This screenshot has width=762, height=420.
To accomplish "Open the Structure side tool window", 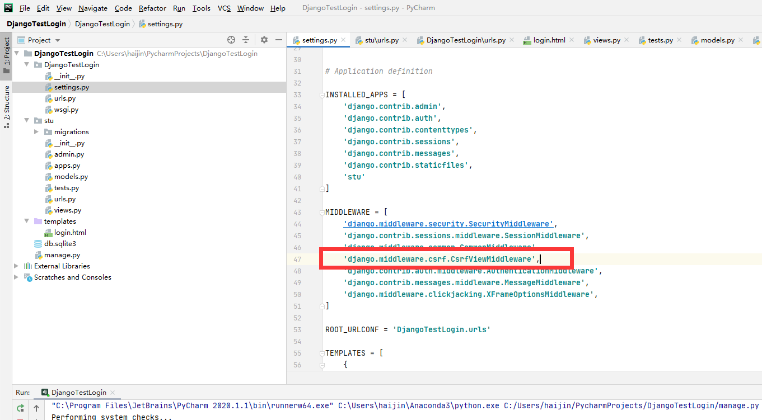I will pos(5,101).
